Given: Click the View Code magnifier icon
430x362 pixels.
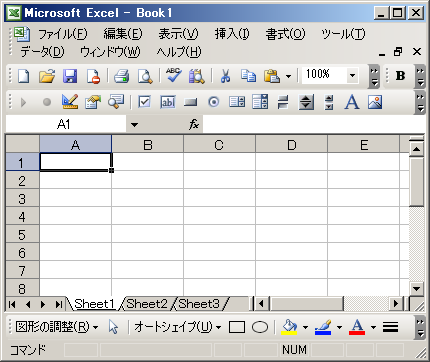Looking at the screenshot, I should click(x=116, y=102).
